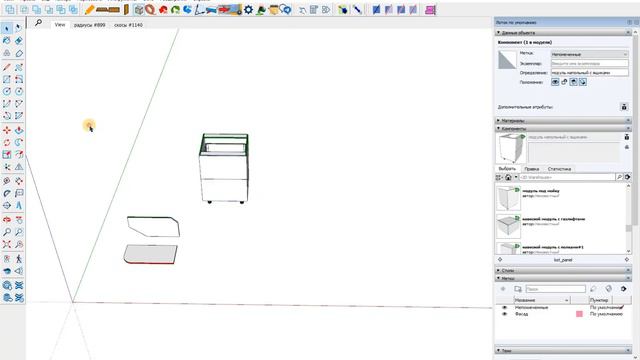Open the Название column sort dropdown

pos(567,300)
